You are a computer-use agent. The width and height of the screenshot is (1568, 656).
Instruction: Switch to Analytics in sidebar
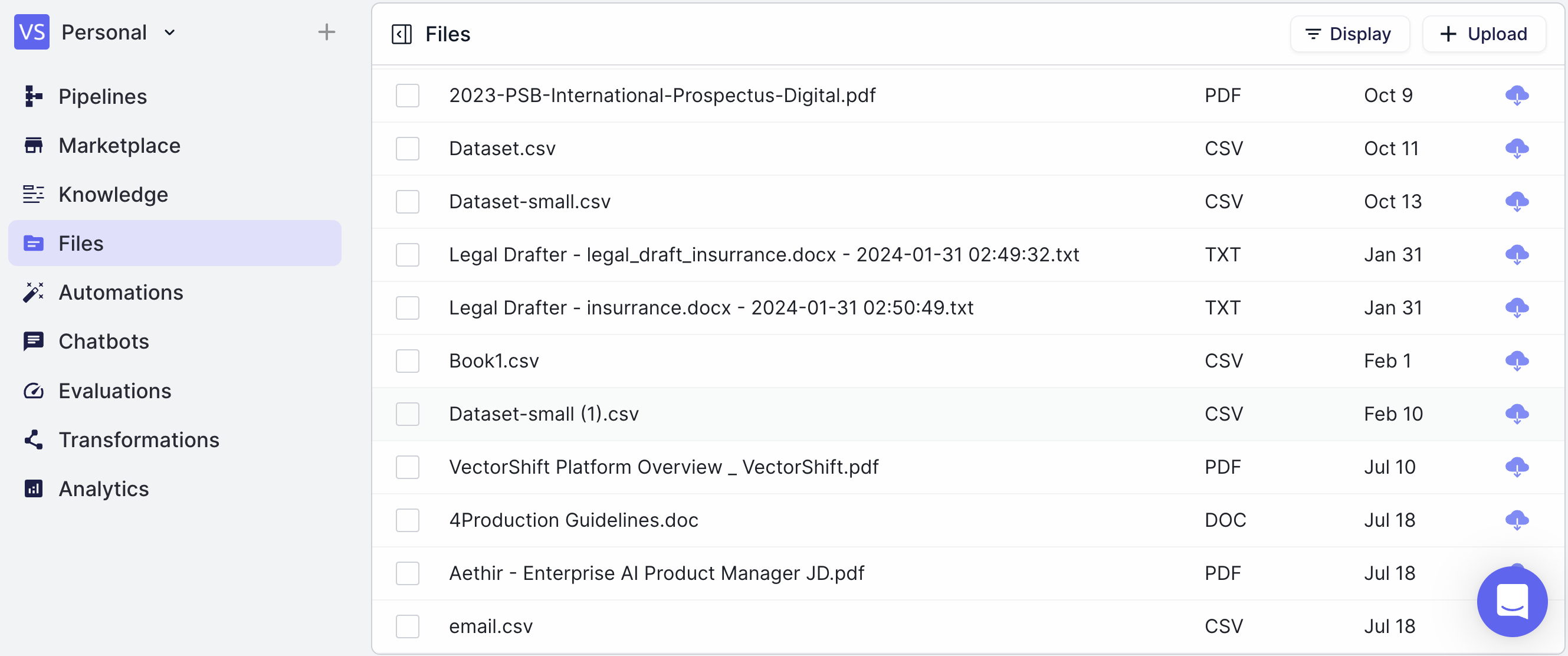(x=175, y=488)
